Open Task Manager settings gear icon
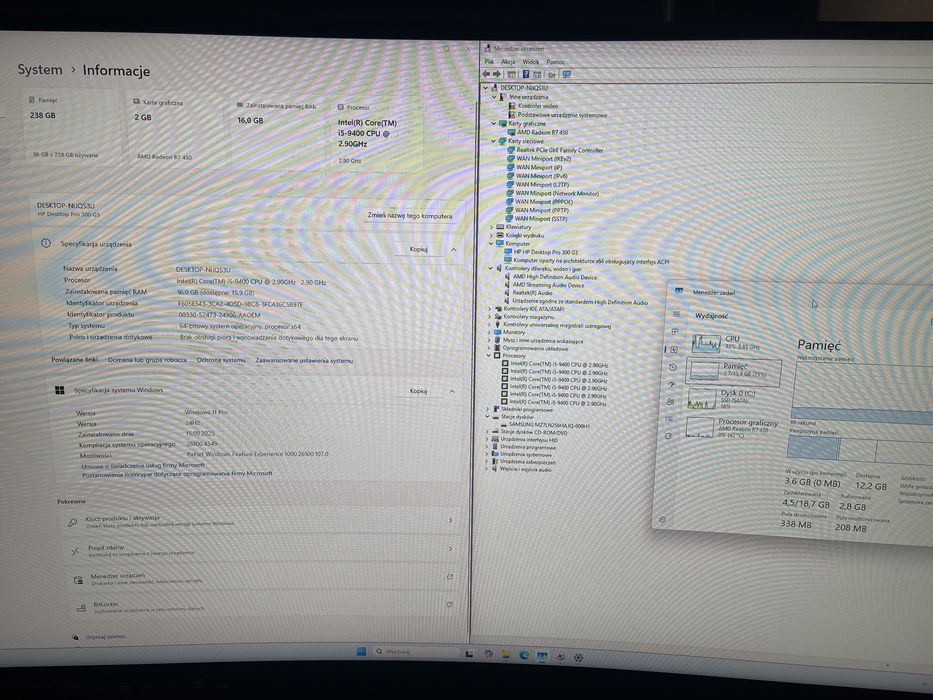 point(662,520)
